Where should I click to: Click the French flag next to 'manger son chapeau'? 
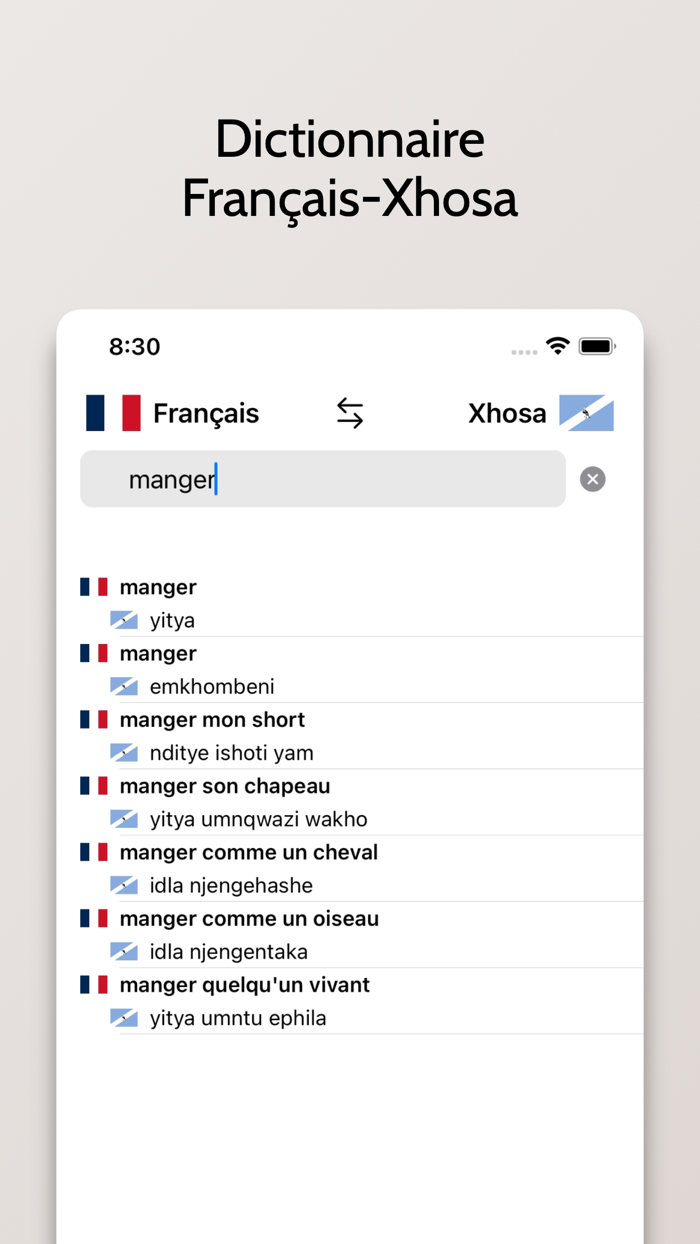(93, 785)
